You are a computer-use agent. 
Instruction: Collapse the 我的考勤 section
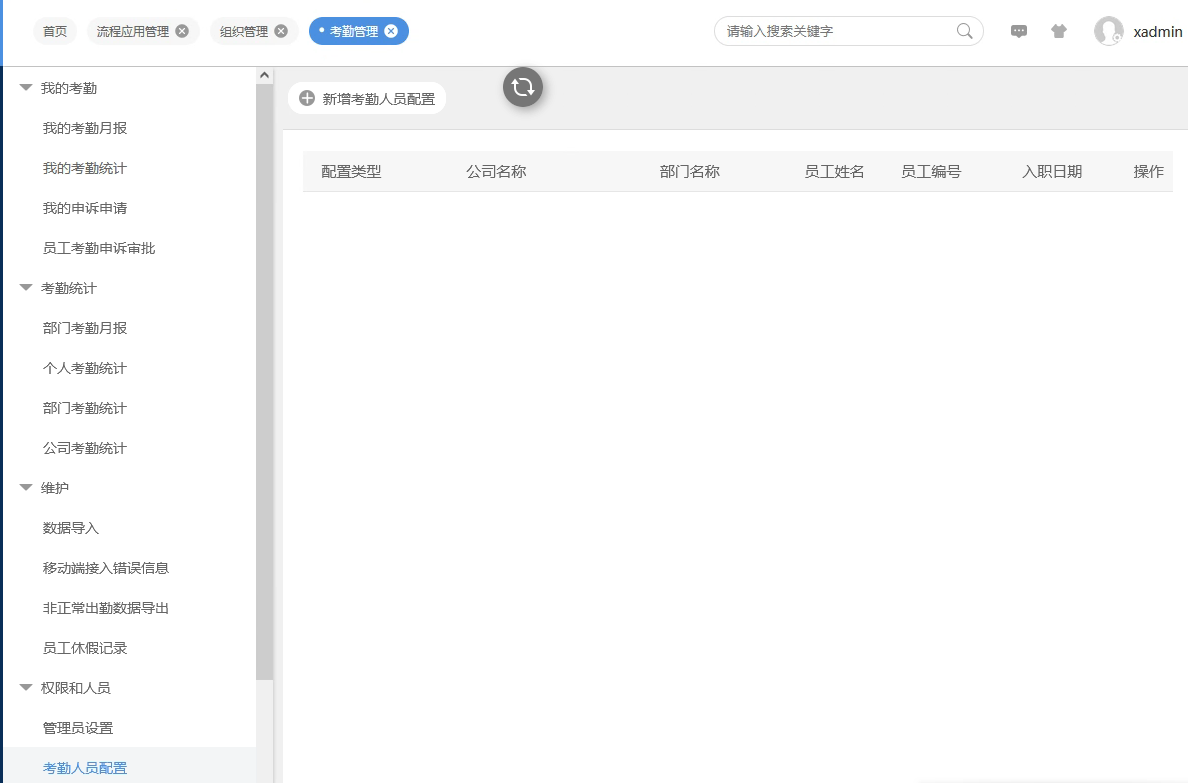pos(26,88)
